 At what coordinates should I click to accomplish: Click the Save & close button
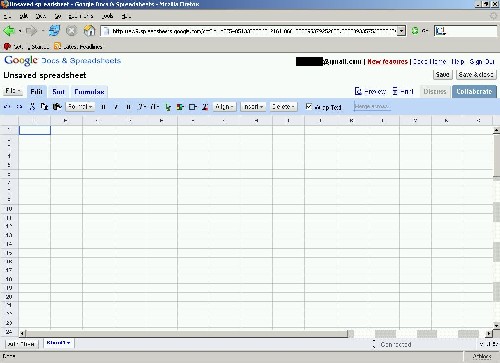click(476, 74)
